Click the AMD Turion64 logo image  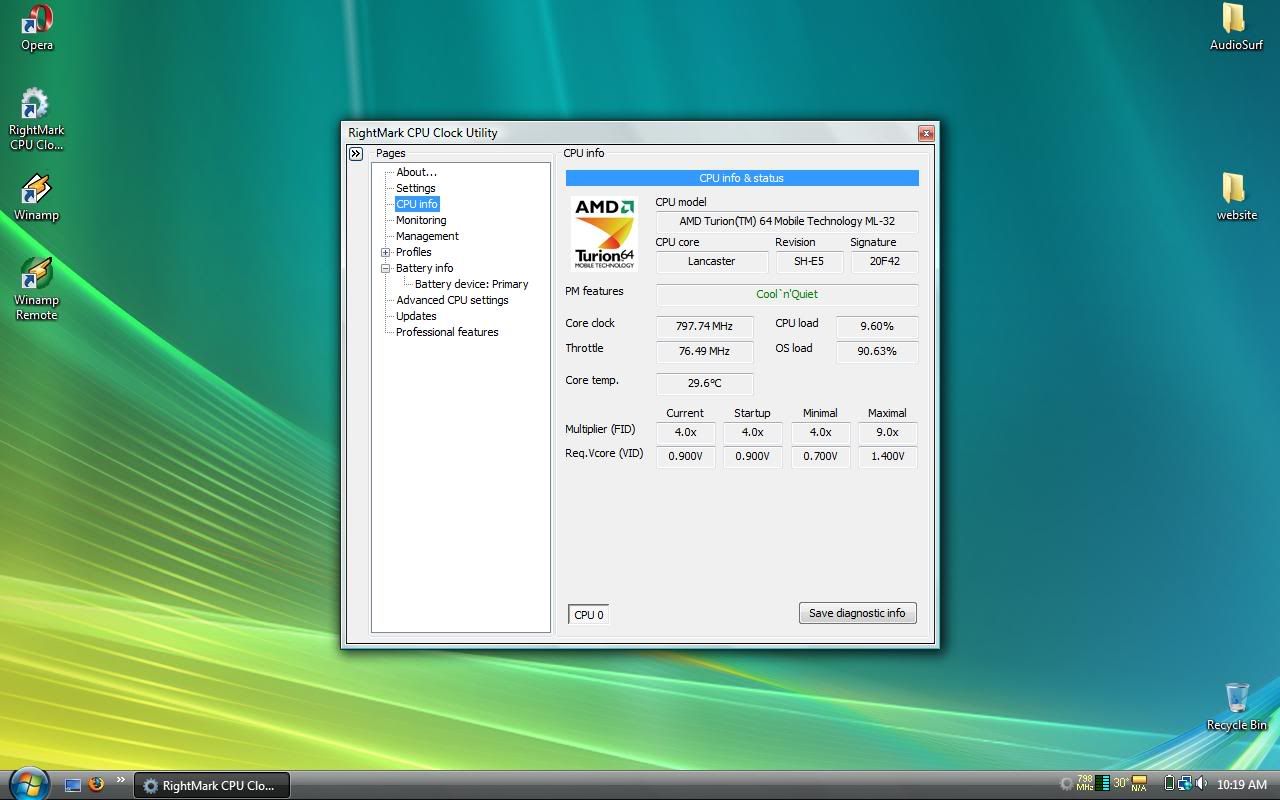pos(604,233)
